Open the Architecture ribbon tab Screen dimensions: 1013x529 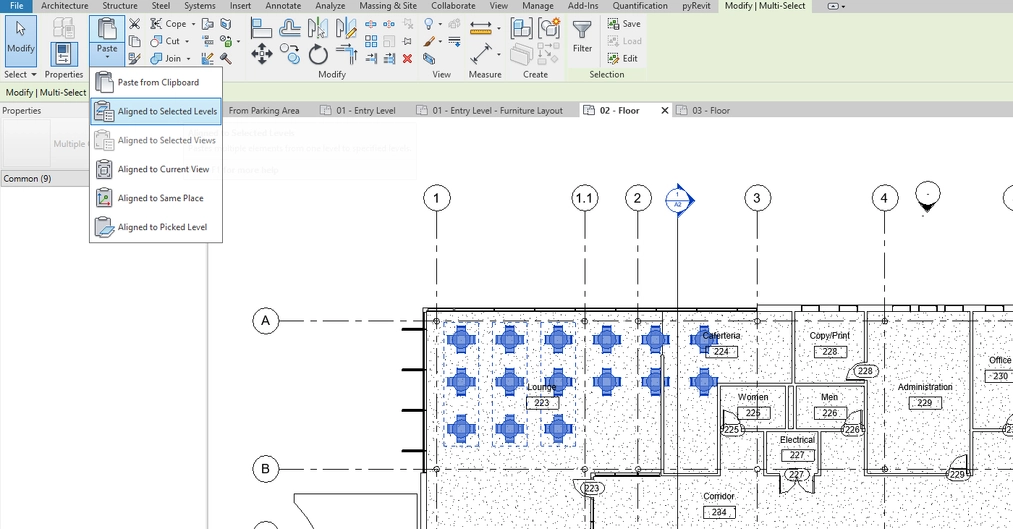(x=65, y=6)
